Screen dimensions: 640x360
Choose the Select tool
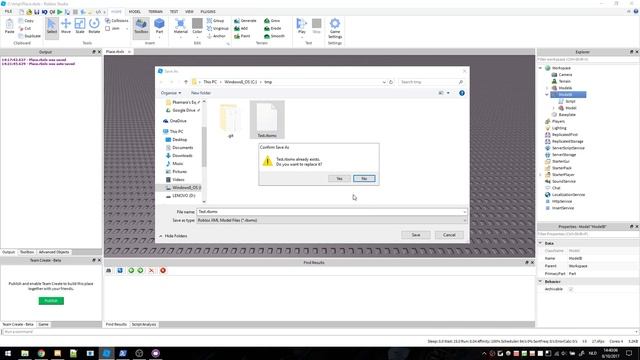52,27
